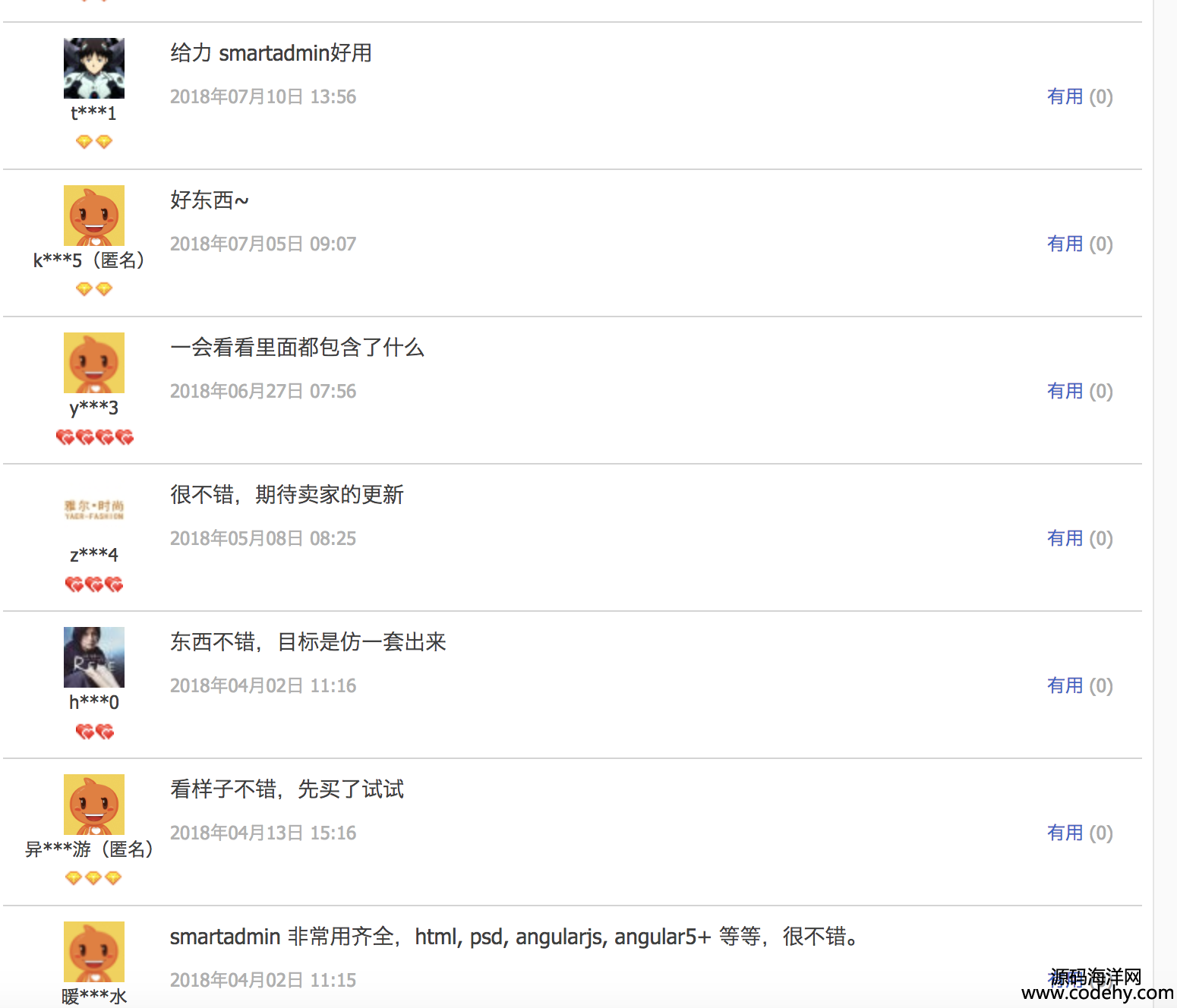Viewport: 1177px width, 1008px height.
Task: Click h***0's portrait avatar
Action: pyautogui.click(x=94, y=657)
